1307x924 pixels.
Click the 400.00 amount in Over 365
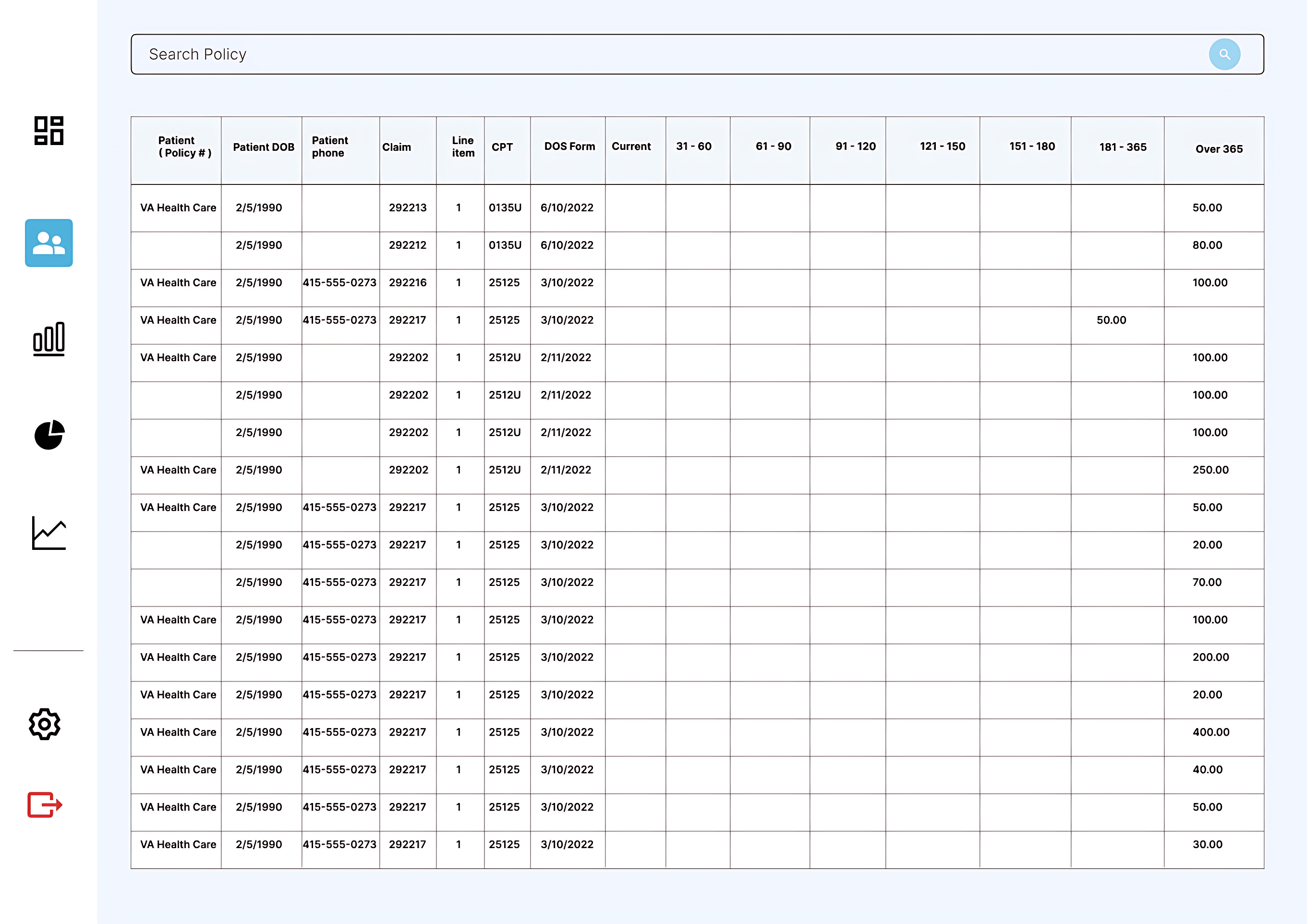[1211, 732]
